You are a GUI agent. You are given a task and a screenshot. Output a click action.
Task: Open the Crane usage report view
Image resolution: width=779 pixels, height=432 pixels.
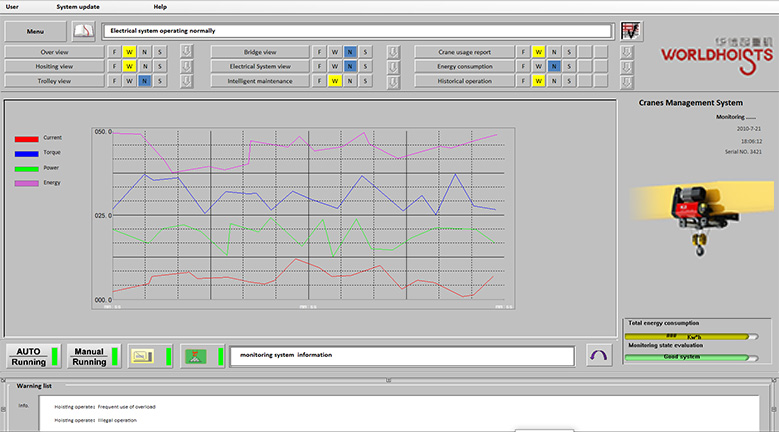(x=464, y=51)
